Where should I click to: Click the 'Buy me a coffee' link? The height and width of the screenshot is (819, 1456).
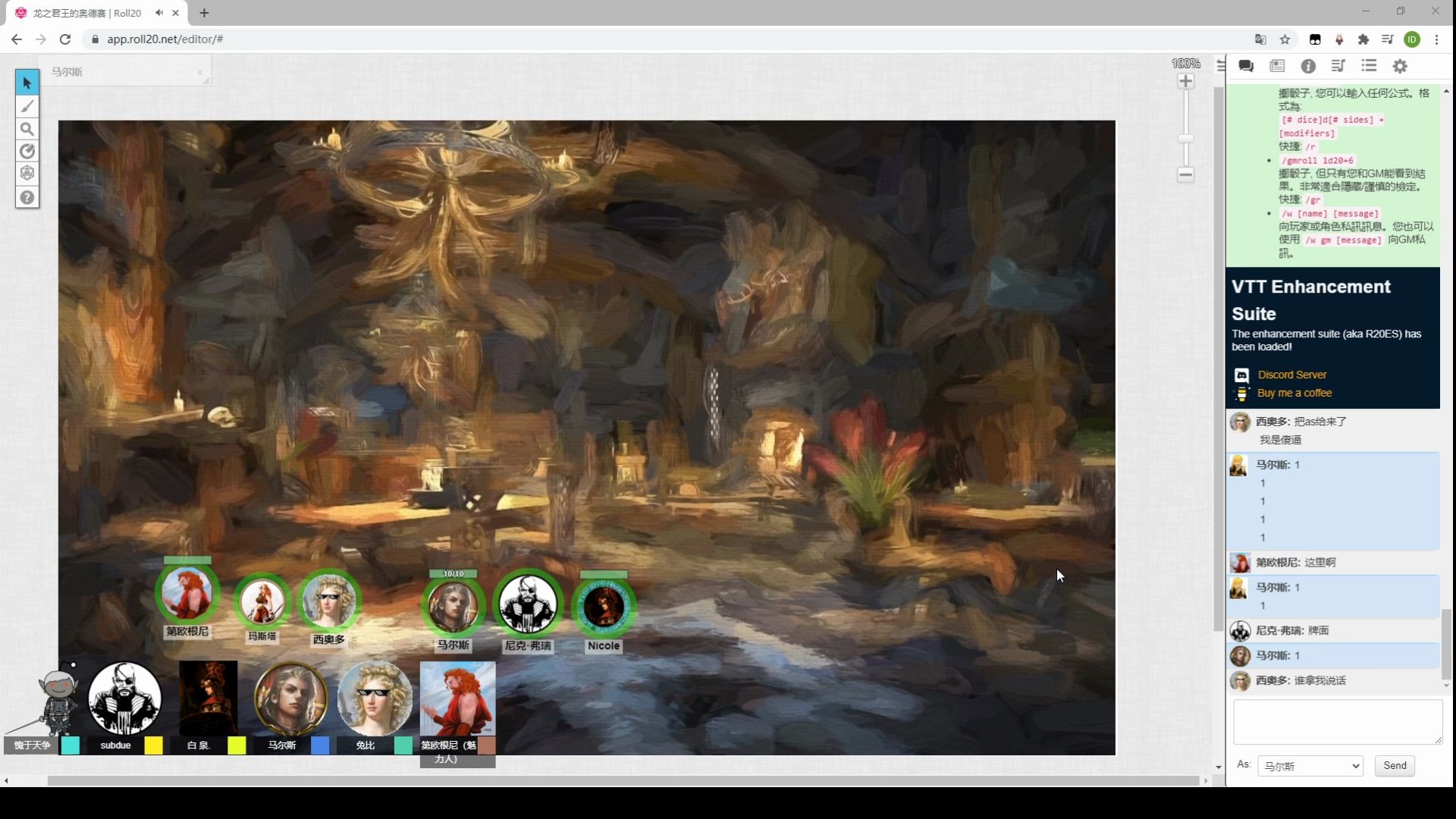pos(1294,393)
